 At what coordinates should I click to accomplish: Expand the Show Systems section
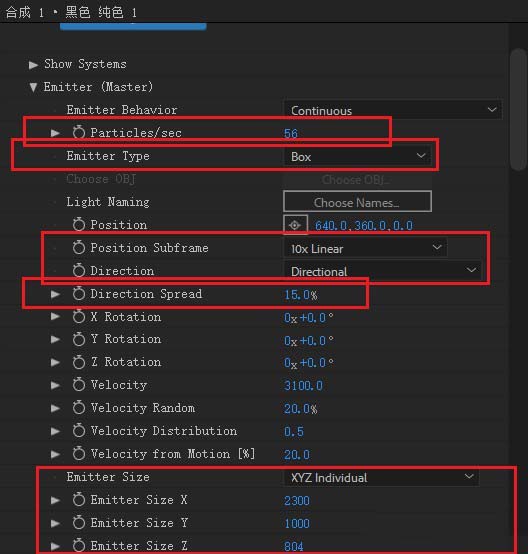tap(34, 65)
